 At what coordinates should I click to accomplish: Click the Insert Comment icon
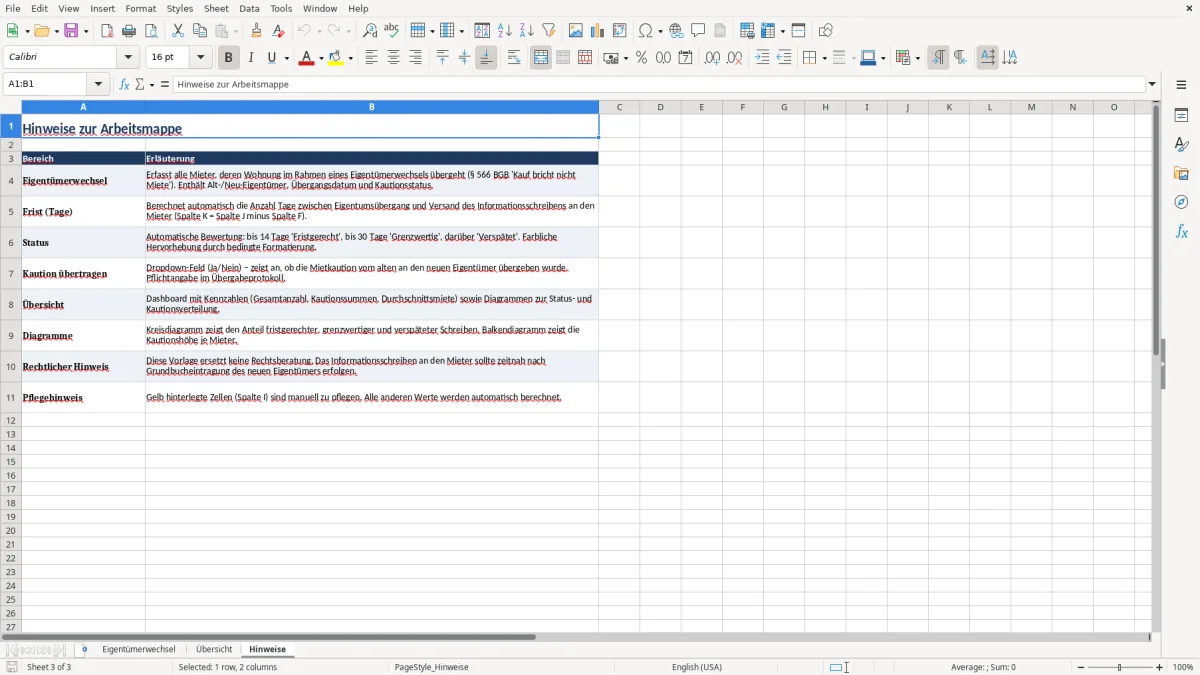point(698,31)
